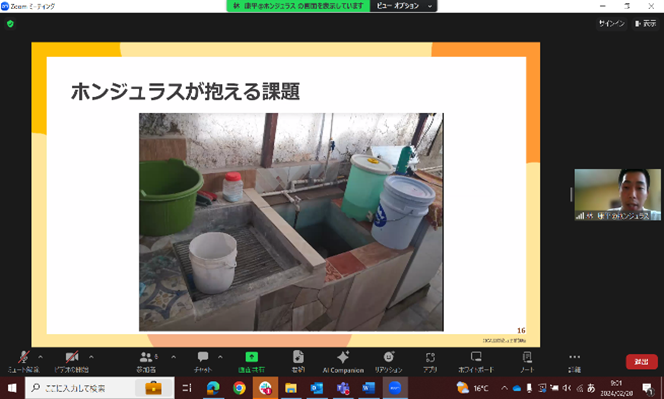Open the volume control in the tray
Viewport: 664px width, 399px height.
pos(567,388)
